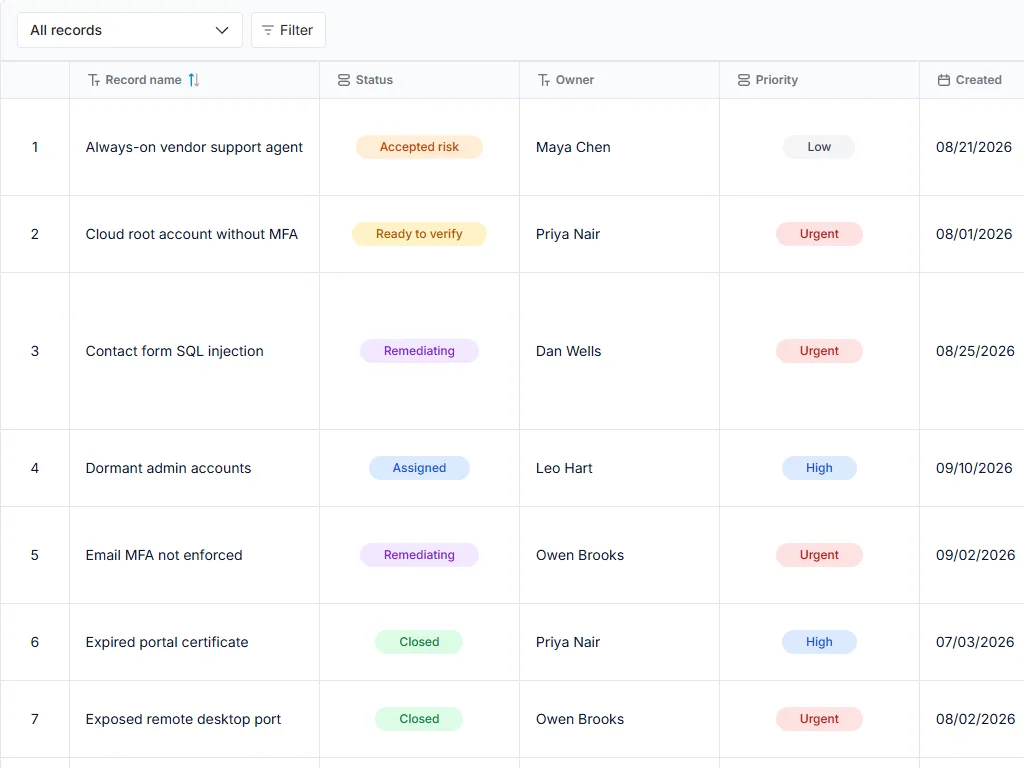Image resolution: width=1024 pixels, height=768 pixels.
Task: Click High badge for Dormant admin accounts
Action: pos(819,468)
